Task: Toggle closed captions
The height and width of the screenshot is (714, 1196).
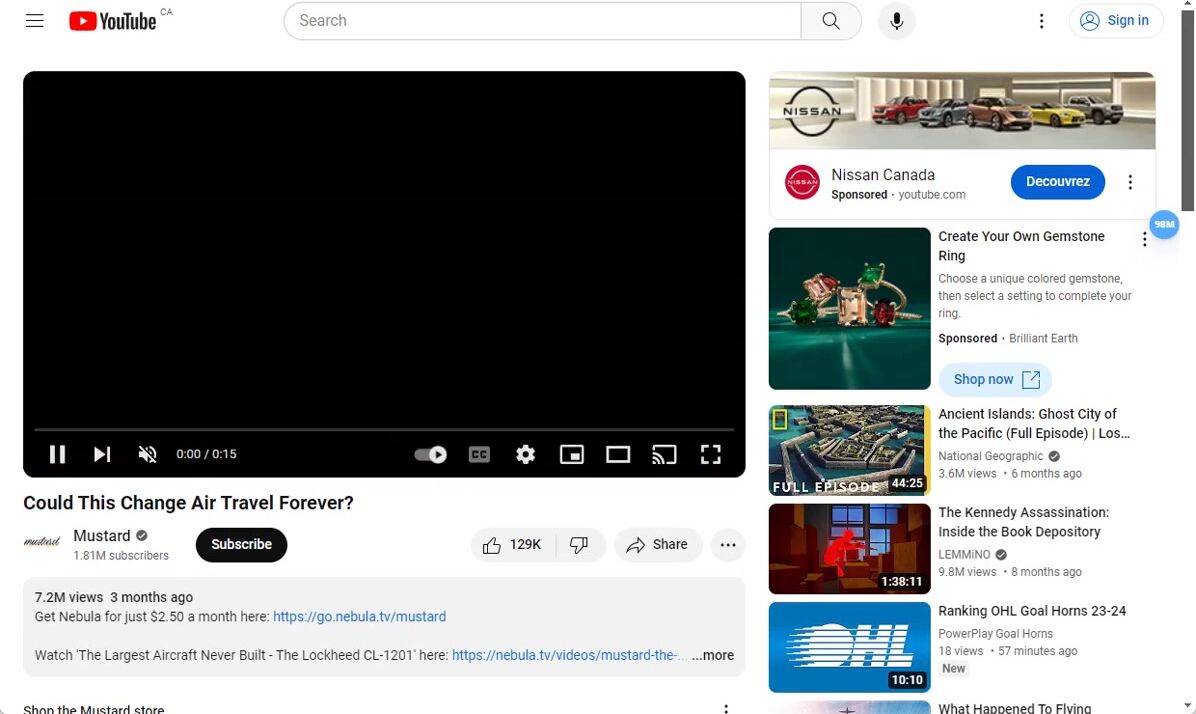Action: point(479,455)
